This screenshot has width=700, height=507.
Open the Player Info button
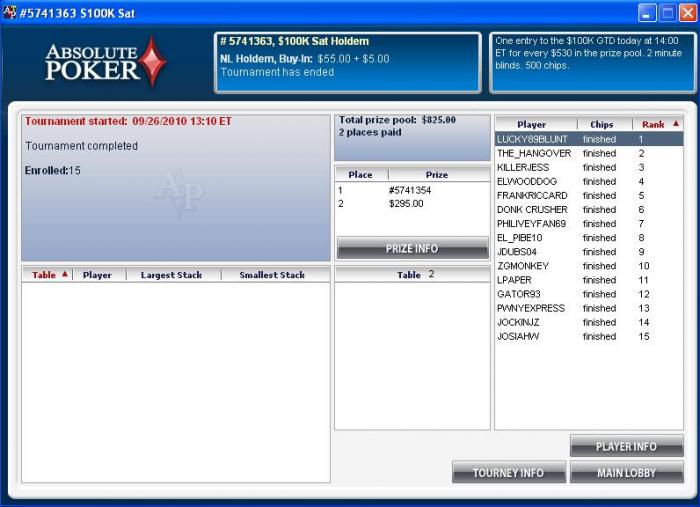click(626, 446)
